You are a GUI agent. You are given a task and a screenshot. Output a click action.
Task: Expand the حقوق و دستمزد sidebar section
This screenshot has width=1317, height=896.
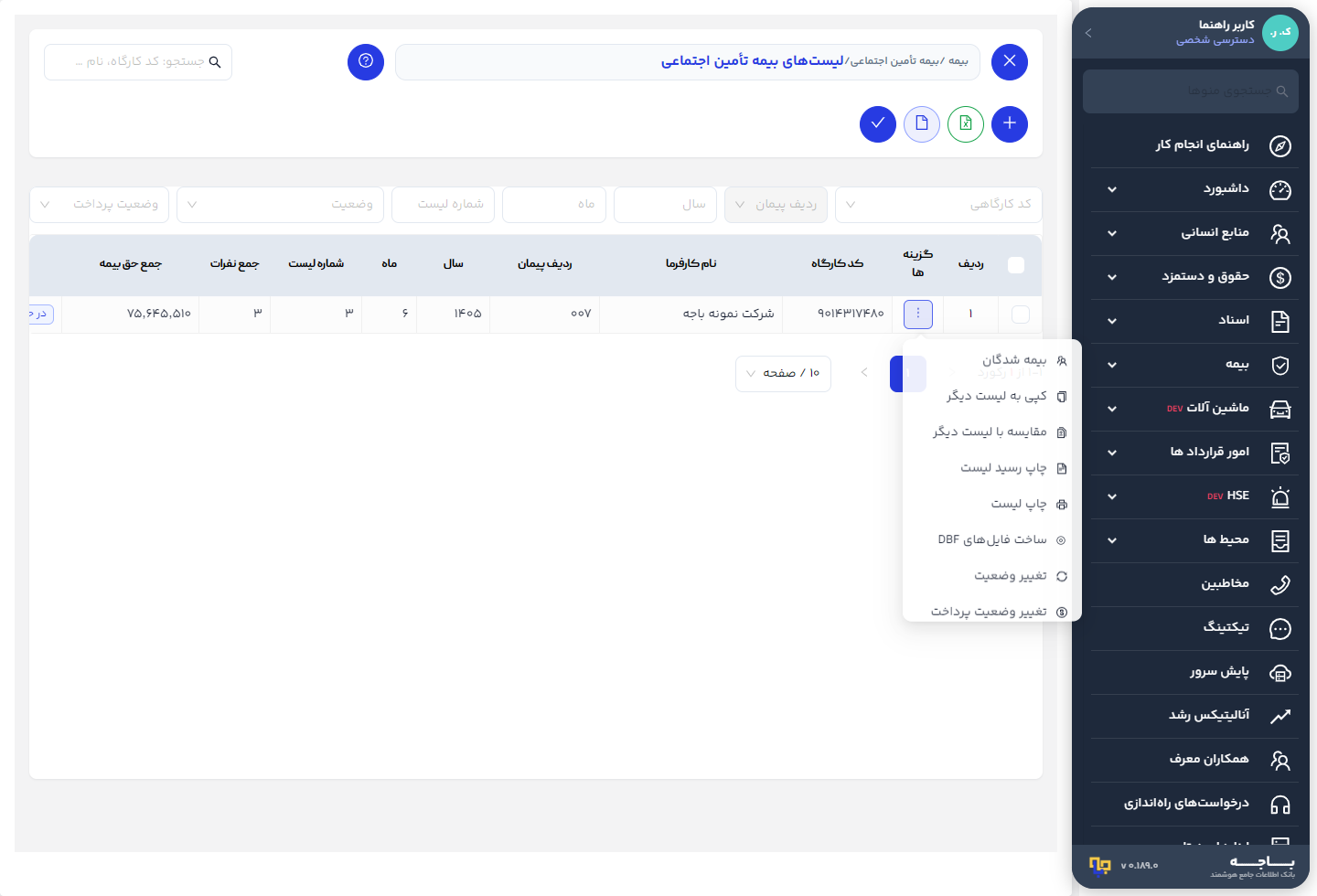click(x=1112, y=277)
